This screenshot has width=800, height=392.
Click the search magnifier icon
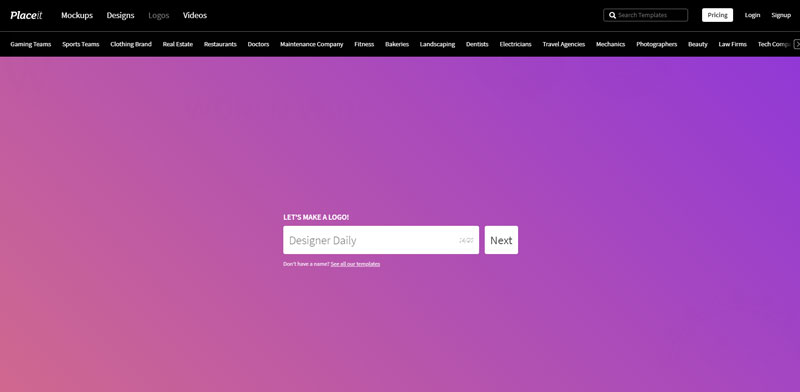(x=612, y=15)
